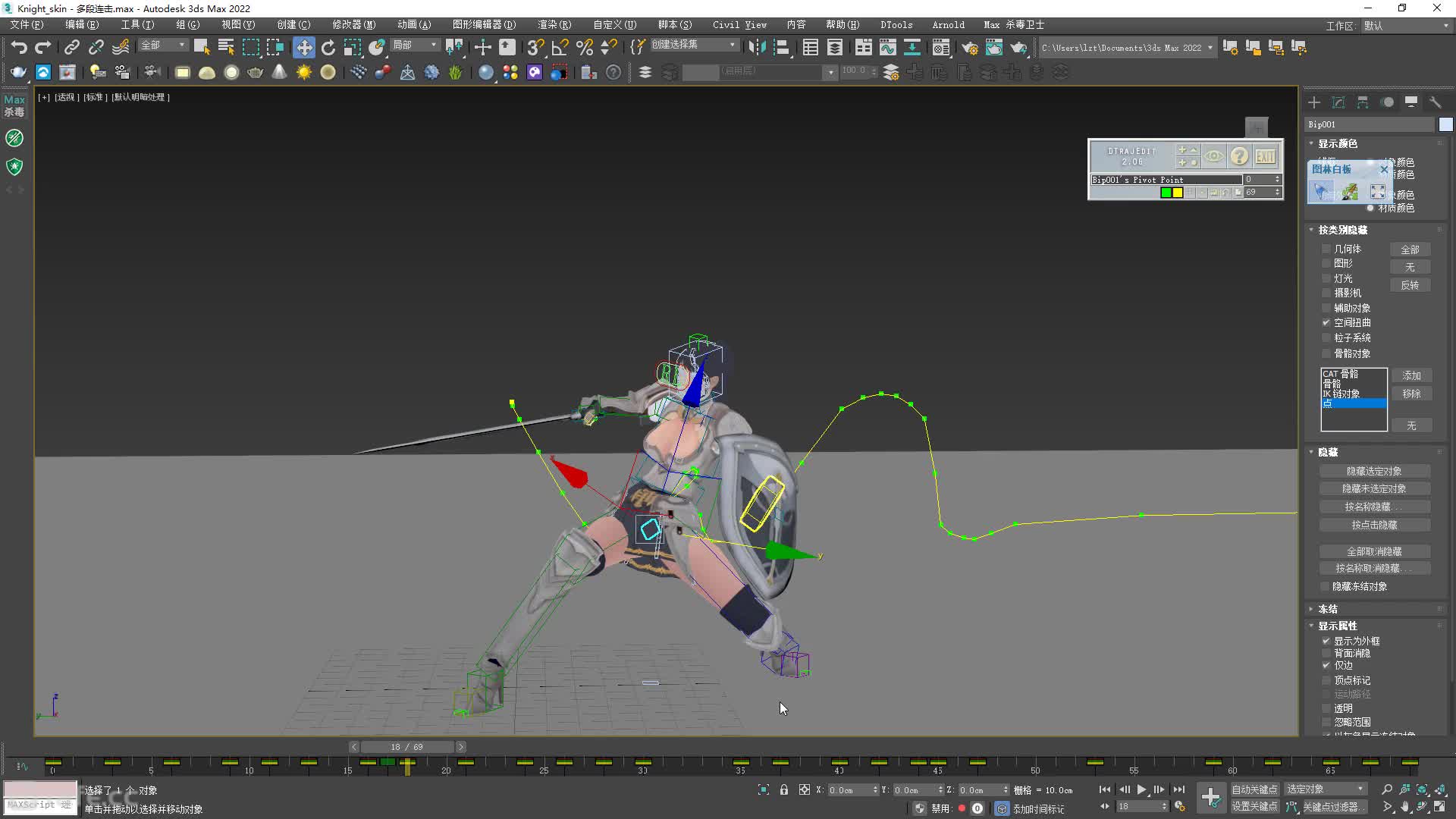Toggle the 自动关键点 button
Screen dimensions: 1456x819
(1254, 789)
